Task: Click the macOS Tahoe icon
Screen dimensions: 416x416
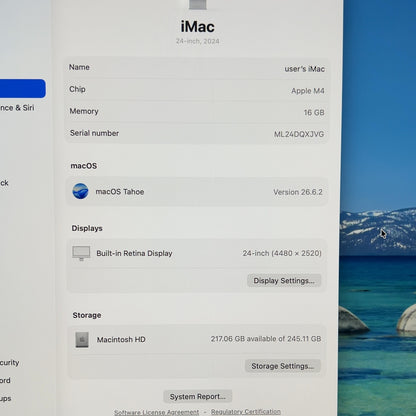Action: pos(80,191)
